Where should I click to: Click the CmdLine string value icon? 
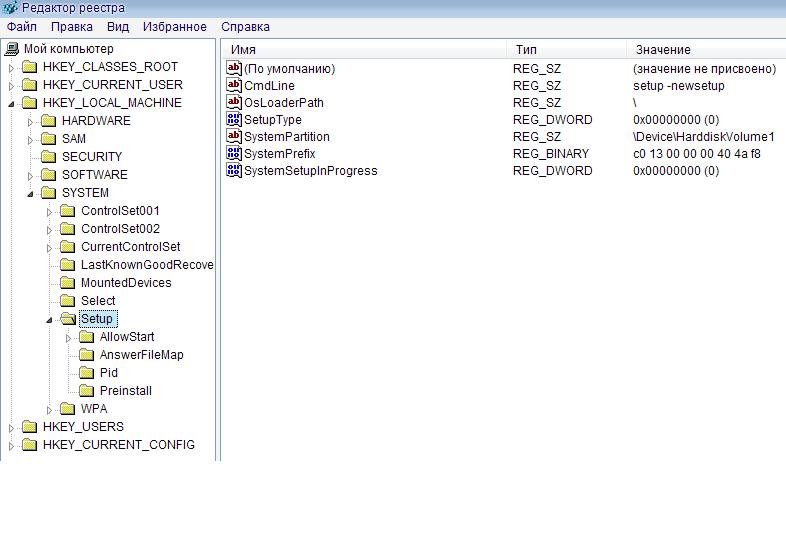tap(235, 86)
